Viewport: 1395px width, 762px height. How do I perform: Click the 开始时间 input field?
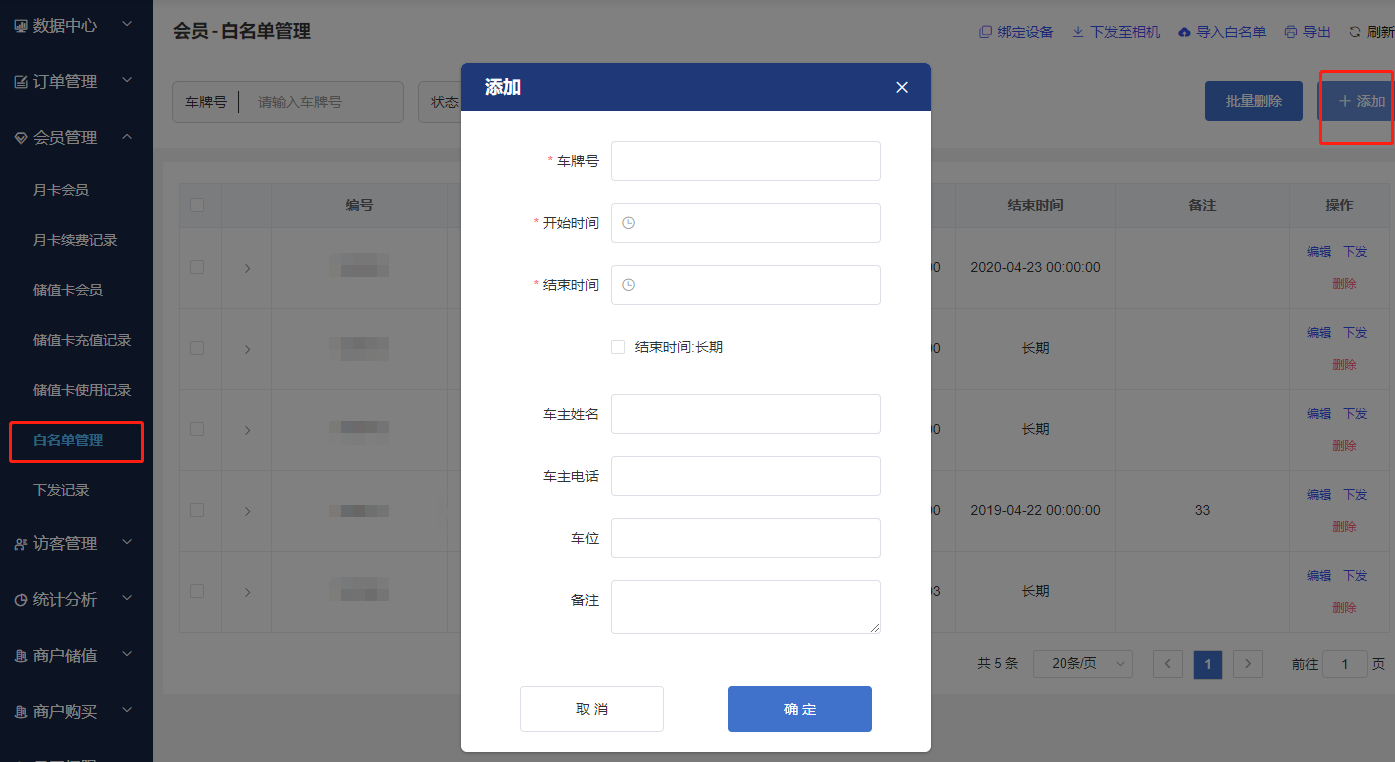click(746, 223)
